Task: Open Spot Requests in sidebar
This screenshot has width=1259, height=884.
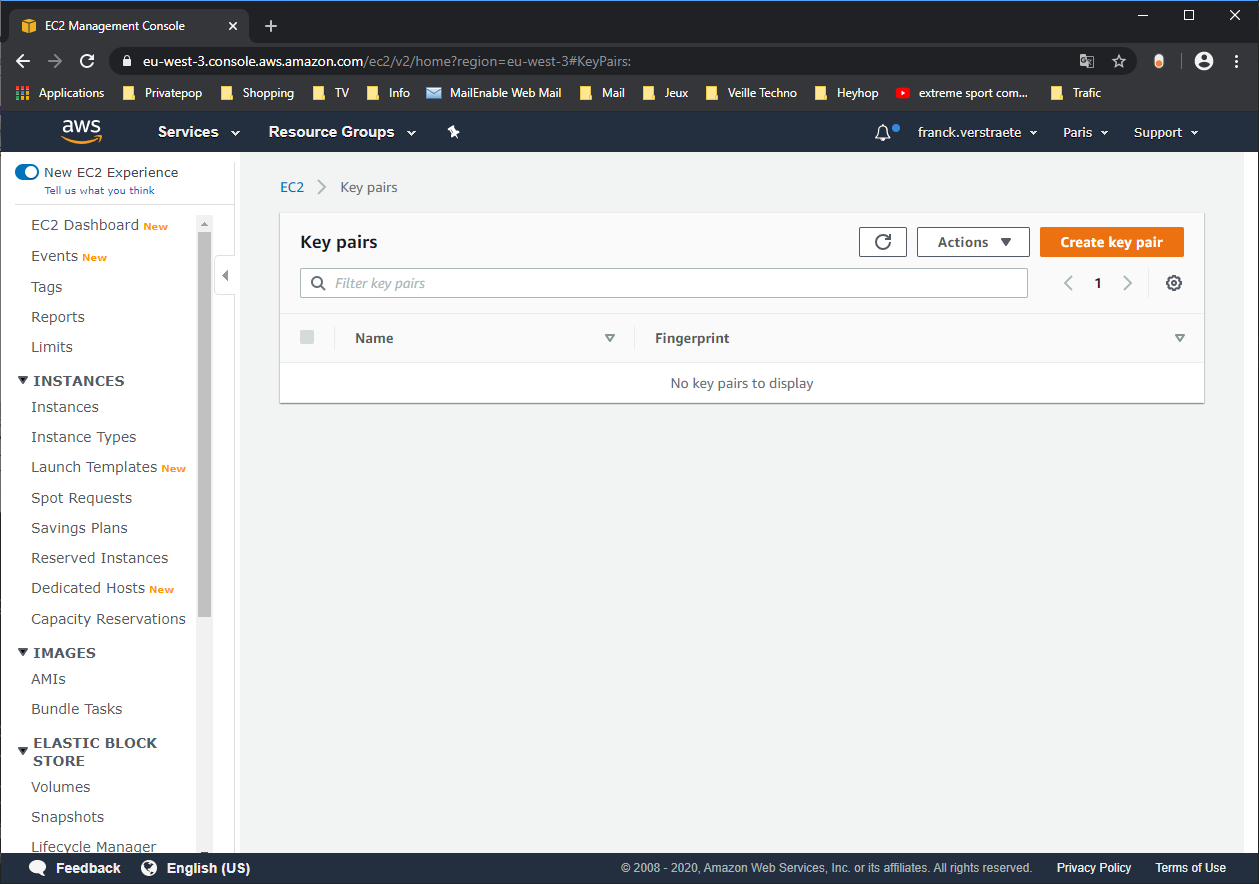Action: click(x=81, y=498)
